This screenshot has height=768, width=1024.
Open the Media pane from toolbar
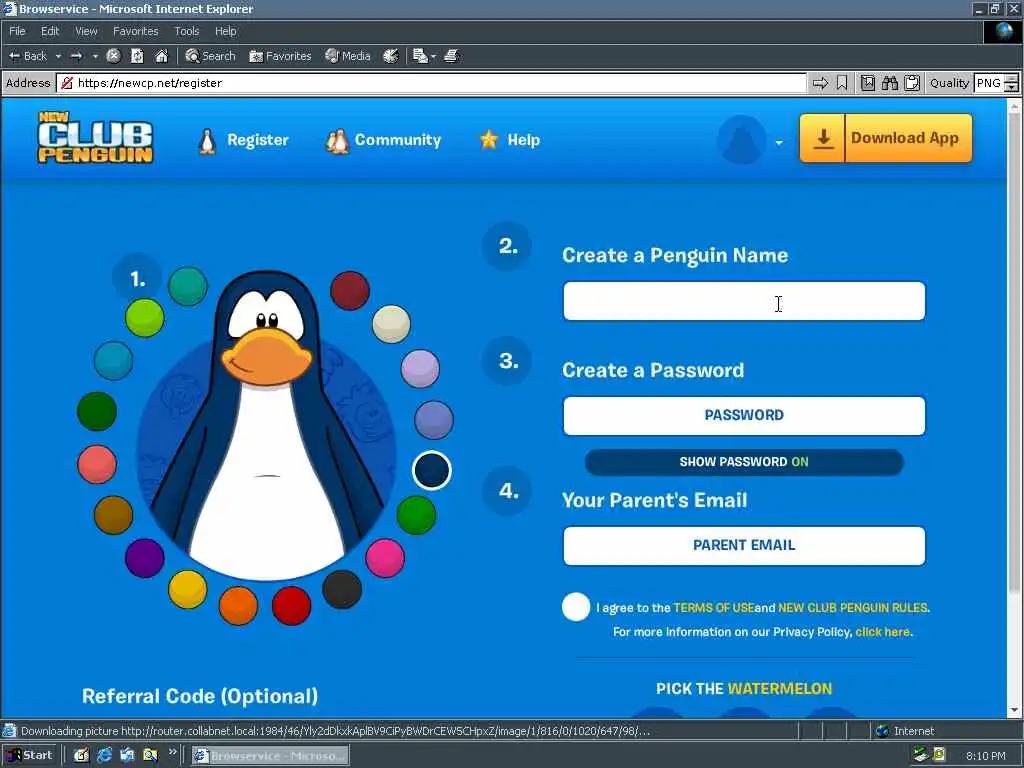(348, 56)
